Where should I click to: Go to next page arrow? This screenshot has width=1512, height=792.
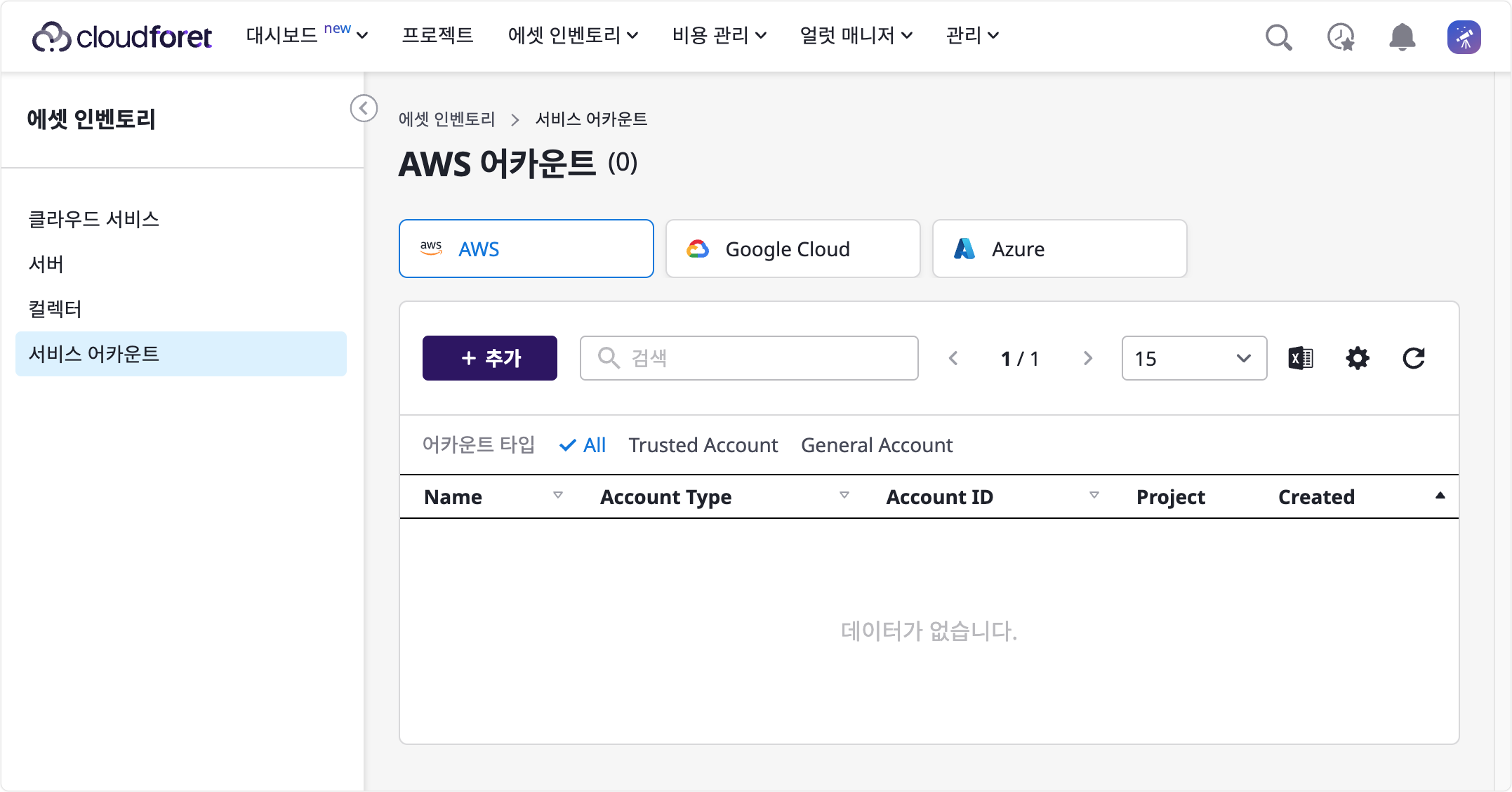tap(1088, 358)
